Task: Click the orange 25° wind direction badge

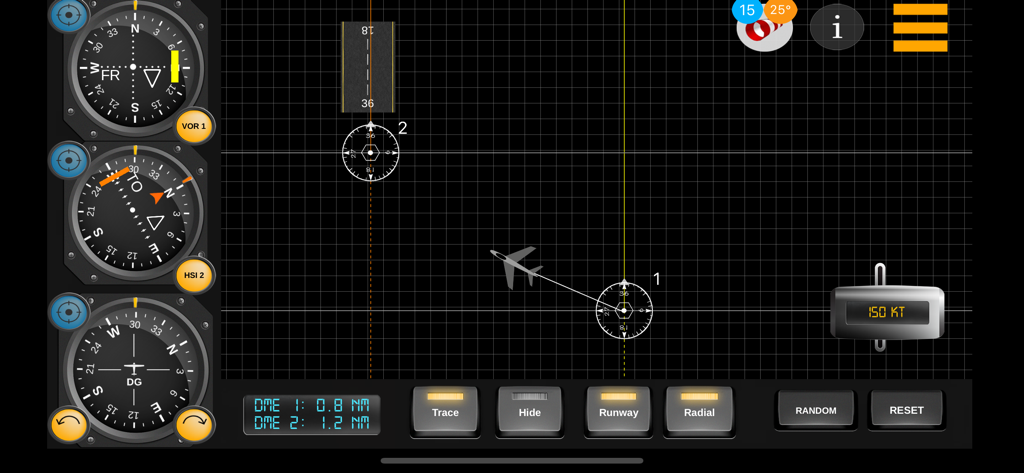Action: tap(780, 10)
